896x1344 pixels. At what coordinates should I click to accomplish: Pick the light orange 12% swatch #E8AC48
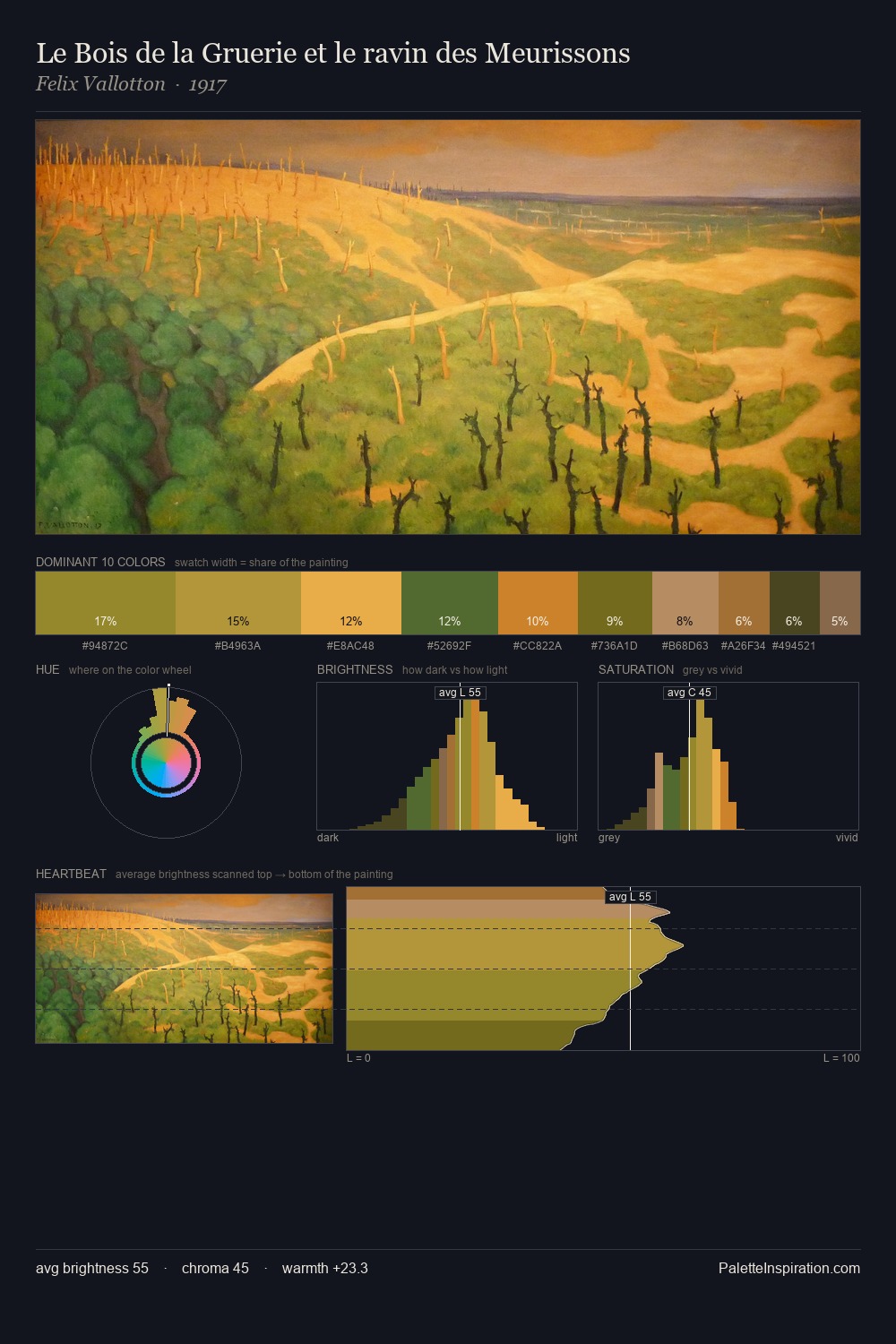351,603
